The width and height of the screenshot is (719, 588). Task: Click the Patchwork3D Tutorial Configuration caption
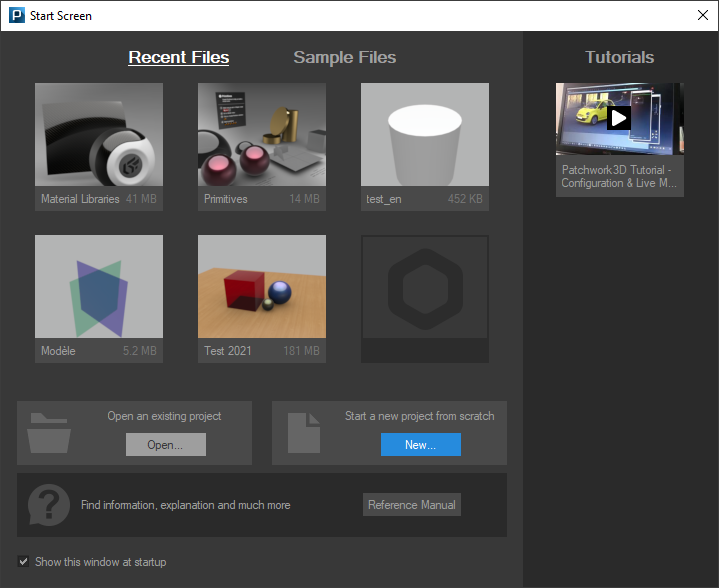619,176
